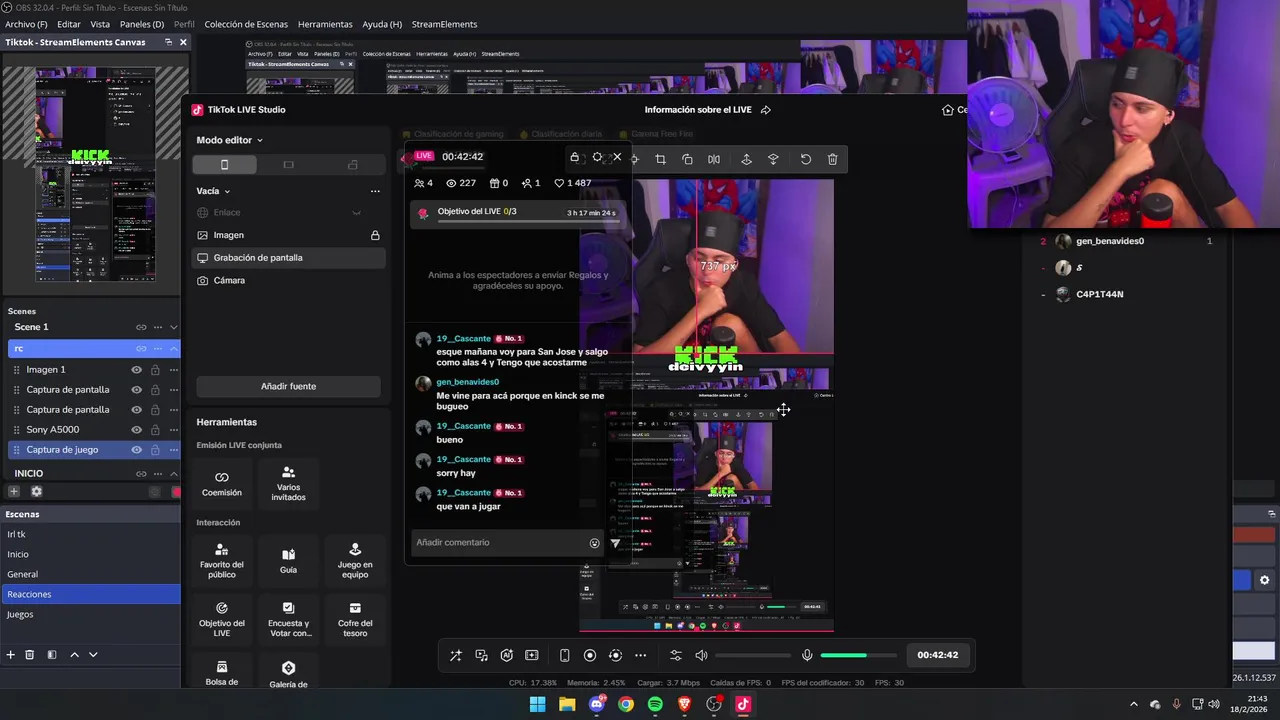Click the Añadir comentario input field
1280x720 pixels.
(x=500, y=543)
